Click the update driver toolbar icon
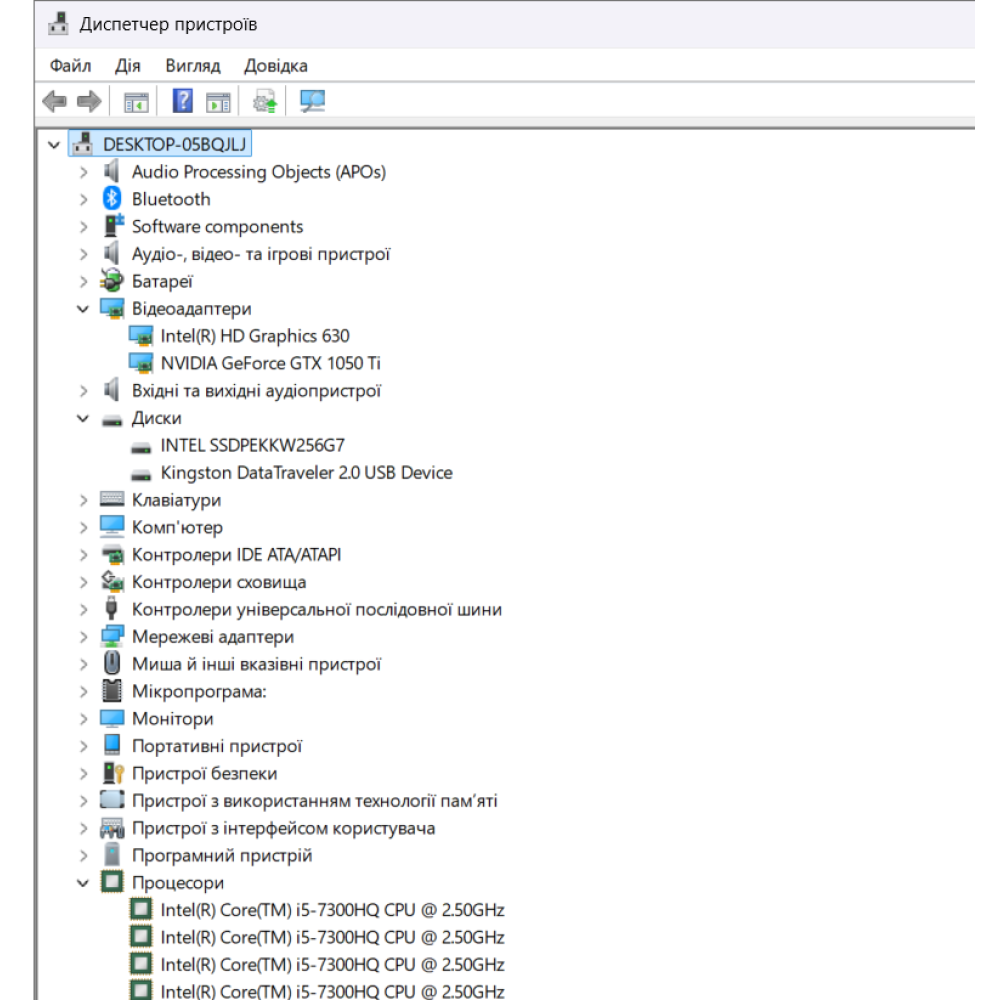The width and height of the screenshot is (1000, 1000). pyautogui.click(x=265, y=101)
